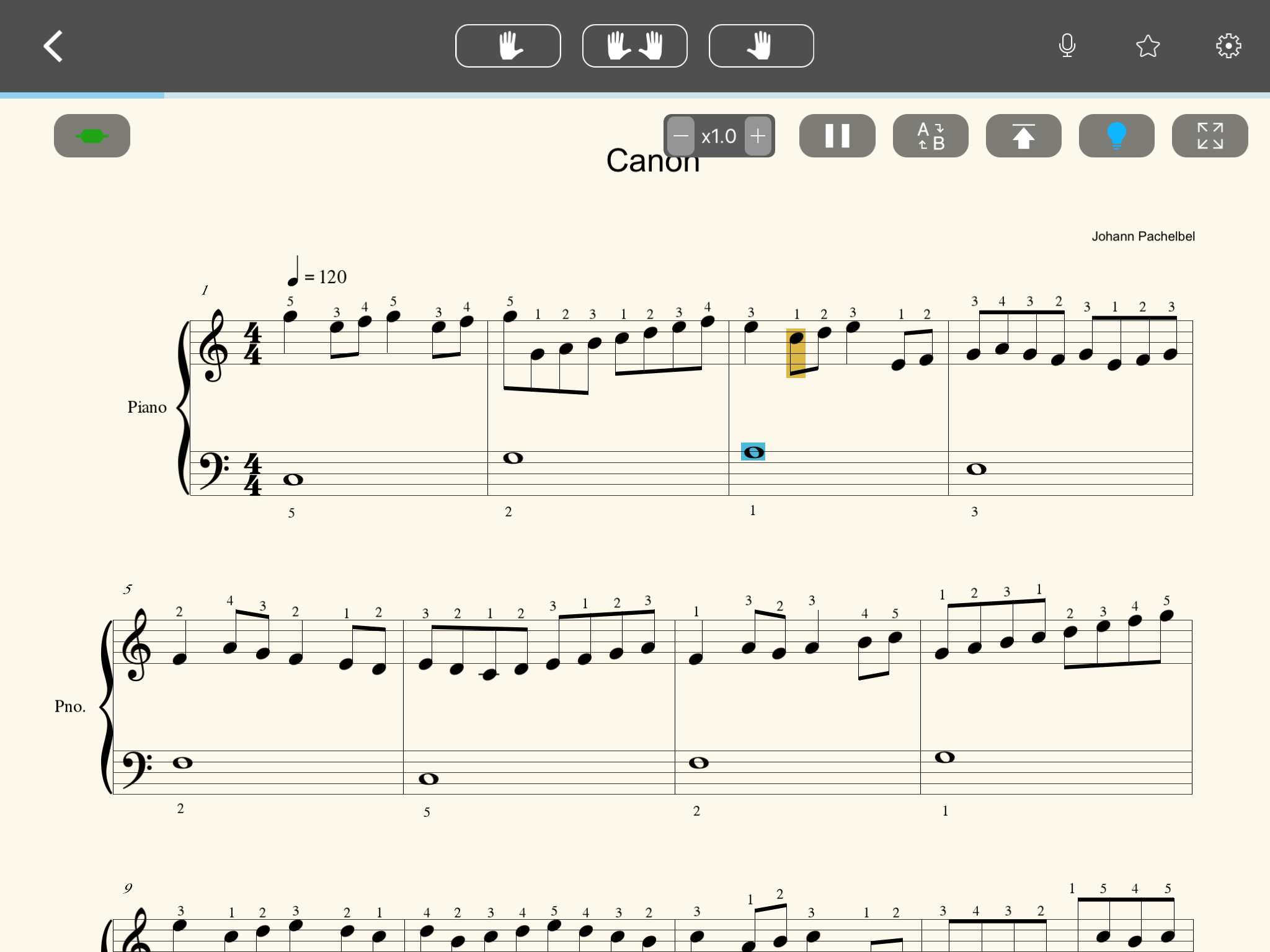Click measure number 1

point(205,290)
